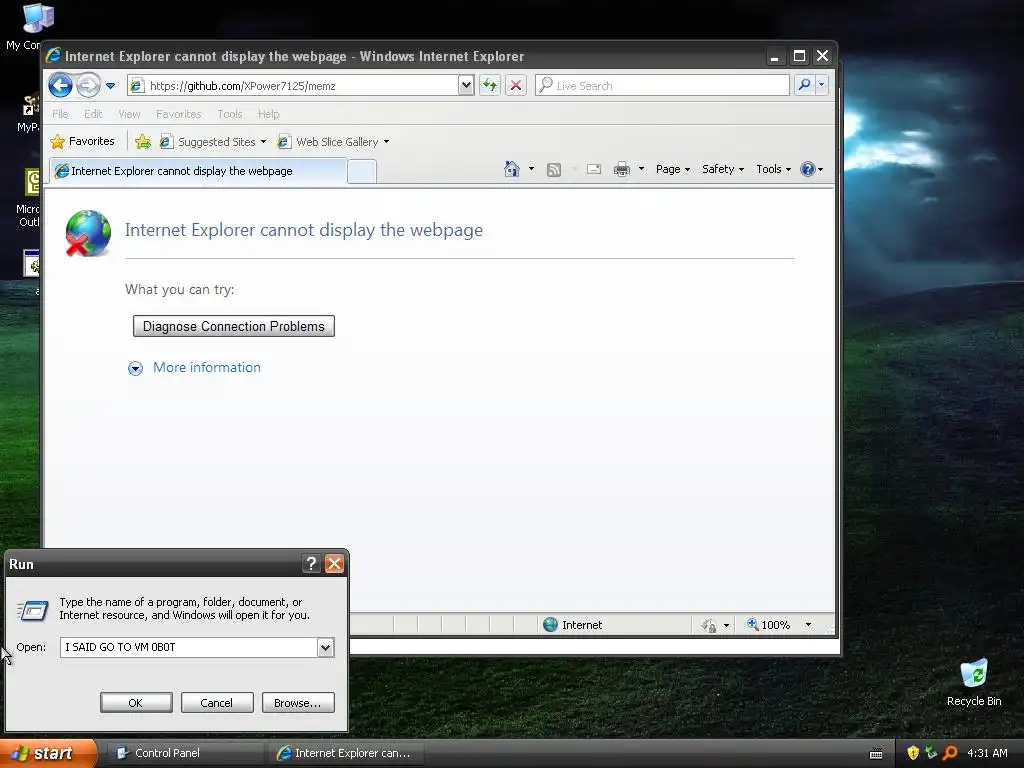Click the search magnifier button
This screenshot has width=1024, height=768.
tap(805, 85)
